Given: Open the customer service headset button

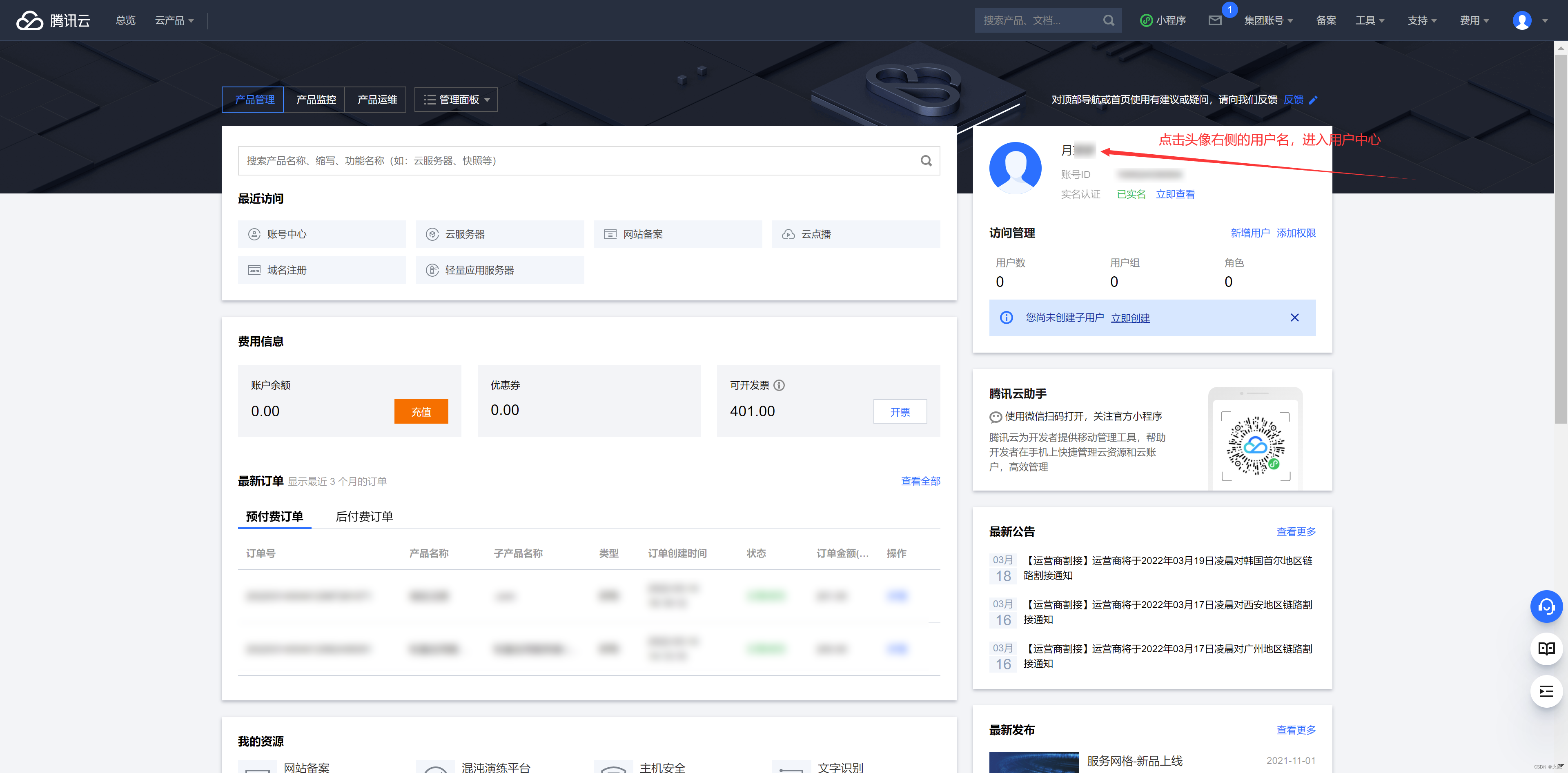Looking at the screenshot, I should [x=1546, y=606].
